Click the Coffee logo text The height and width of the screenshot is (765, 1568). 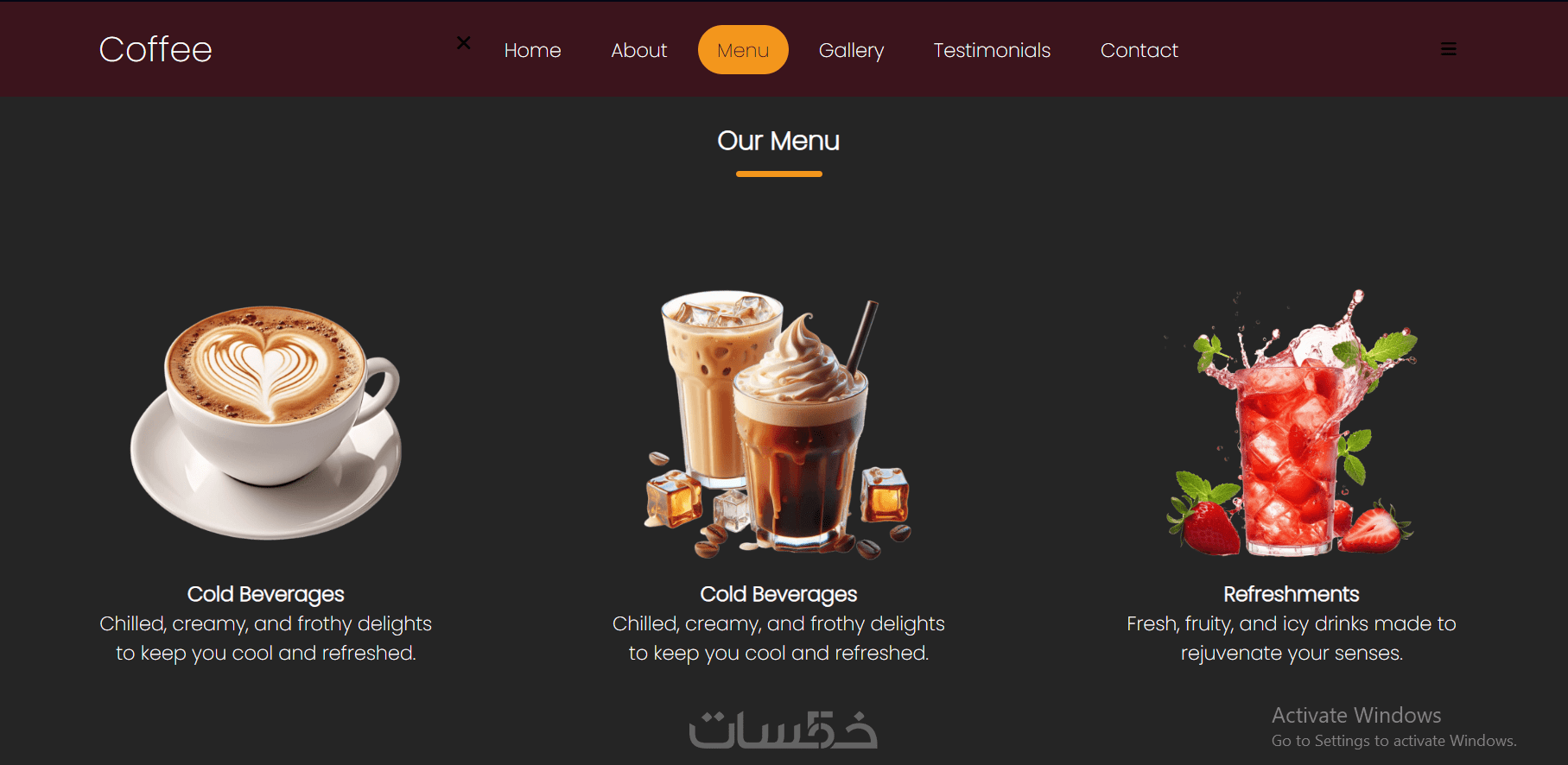click(x=156, y=49)
